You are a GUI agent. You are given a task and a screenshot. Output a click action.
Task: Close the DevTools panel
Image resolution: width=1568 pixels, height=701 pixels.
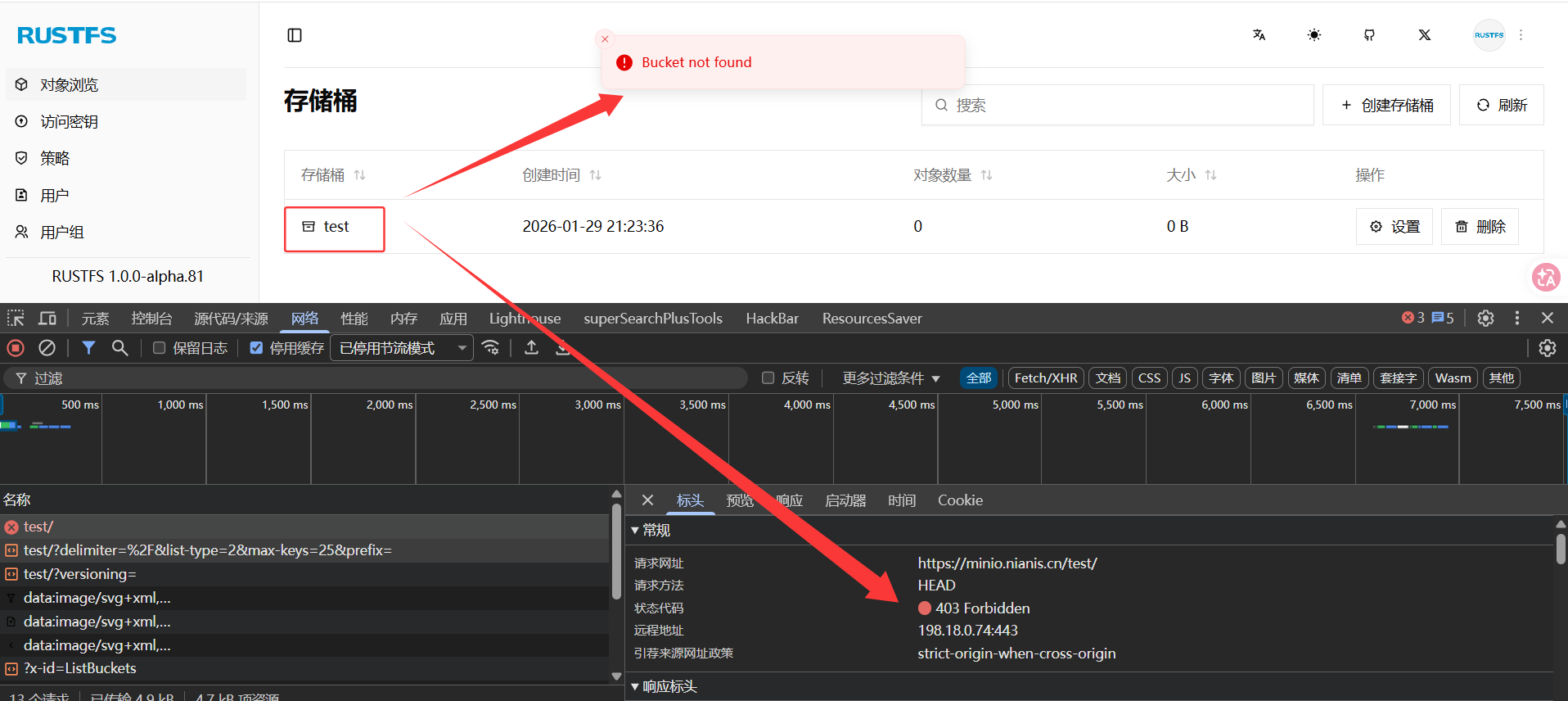point(1547,318)
